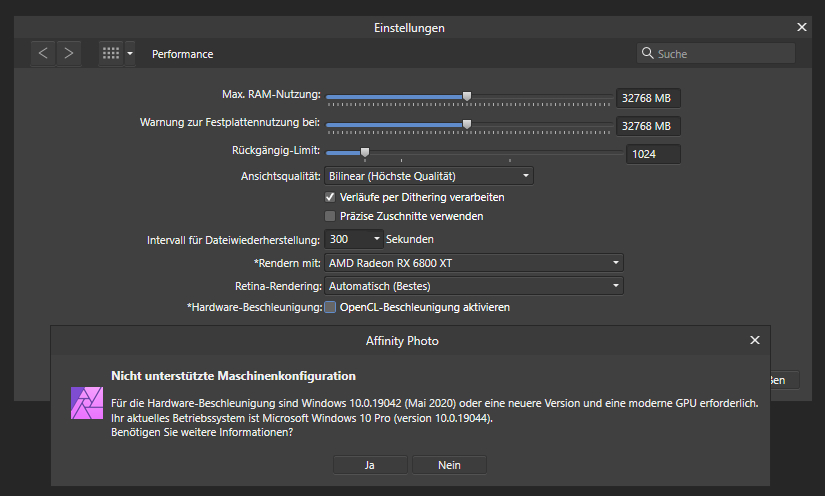The width and height of the screenshot is (825, 496).
Task: Click the *Hardware-Beschleunigung label
Action: (255, 307)
